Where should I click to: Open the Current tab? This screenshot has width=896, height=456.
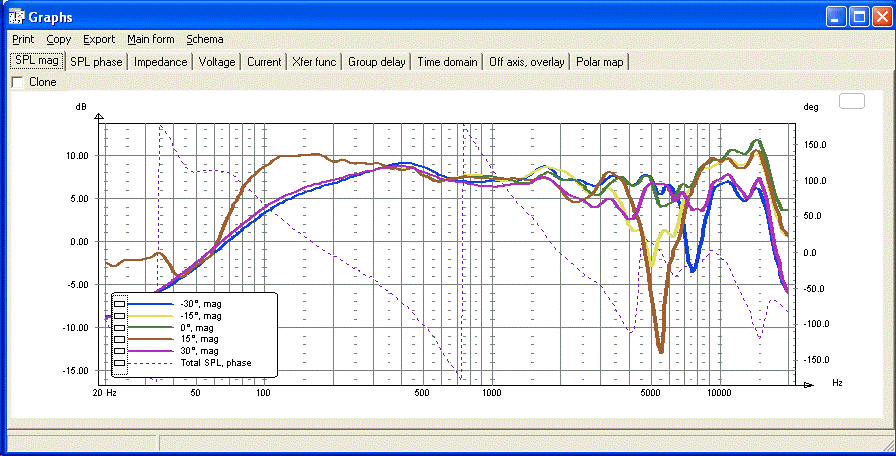coord(264,62)
